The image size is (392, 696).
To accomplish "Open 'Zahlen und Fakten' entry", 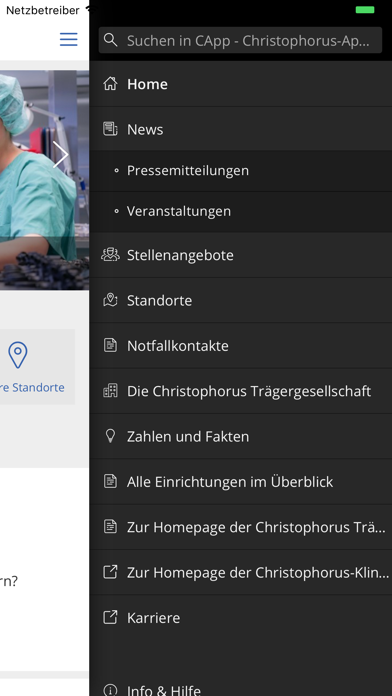I will coord(241,436).
